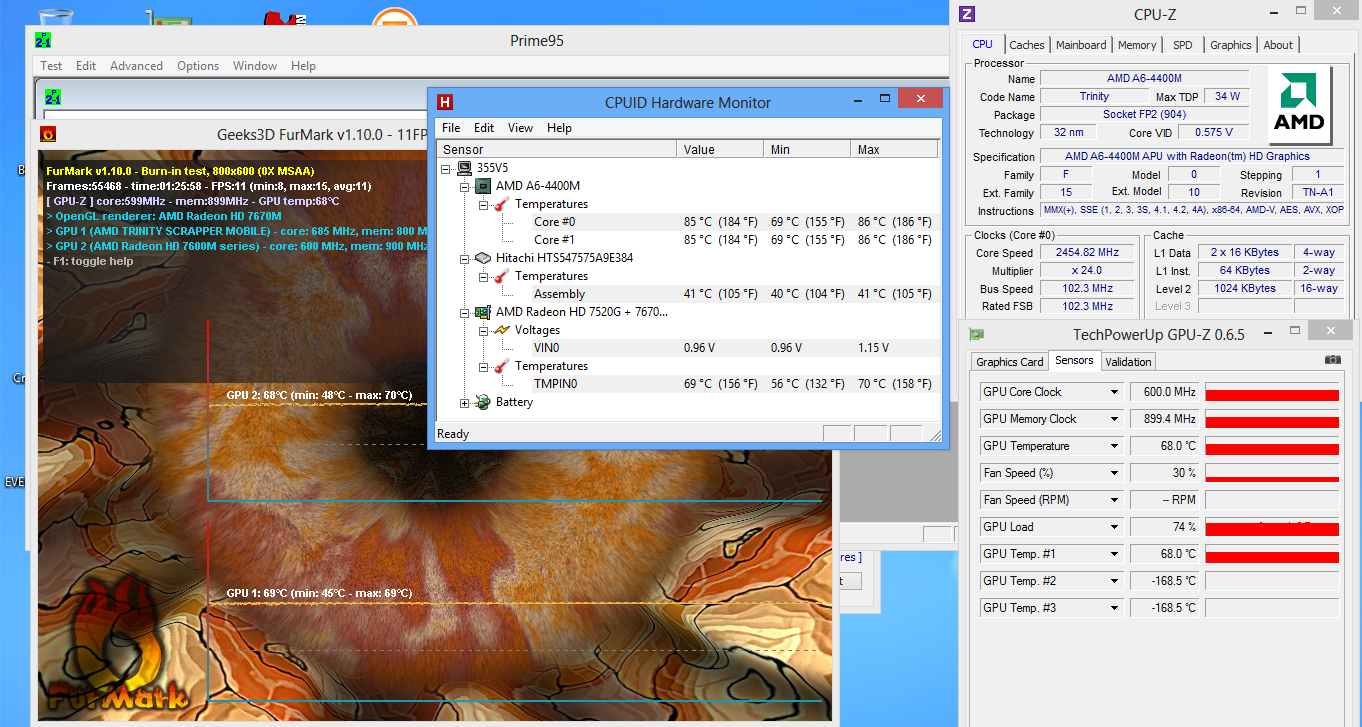Switch to the SPD tab in CPU-Z
The image size is (1362, 727).
click(x=1182, y=45)
